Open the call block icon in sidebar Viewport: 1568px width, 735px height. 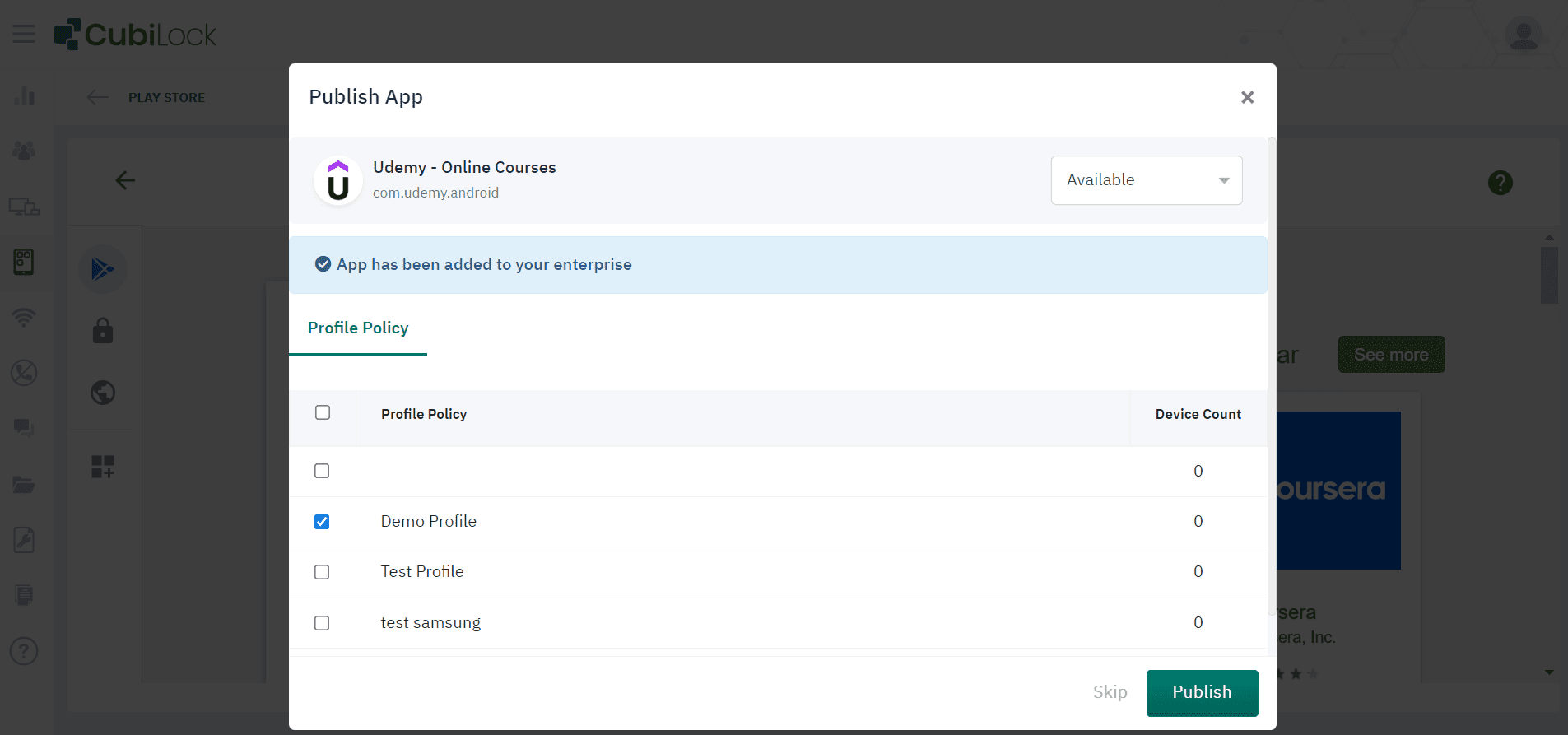(x=24, y=373)
